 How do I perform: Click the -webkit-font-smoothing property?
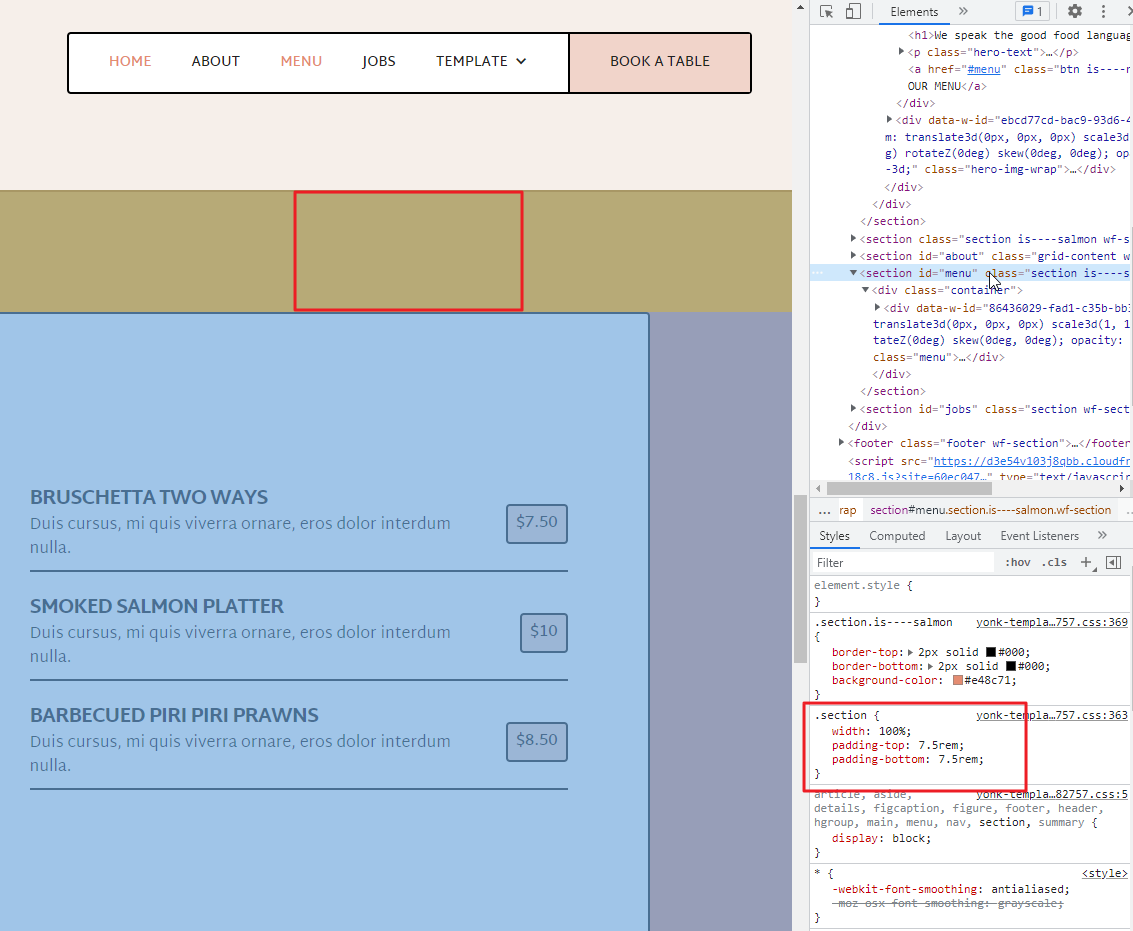pos(906,889)
